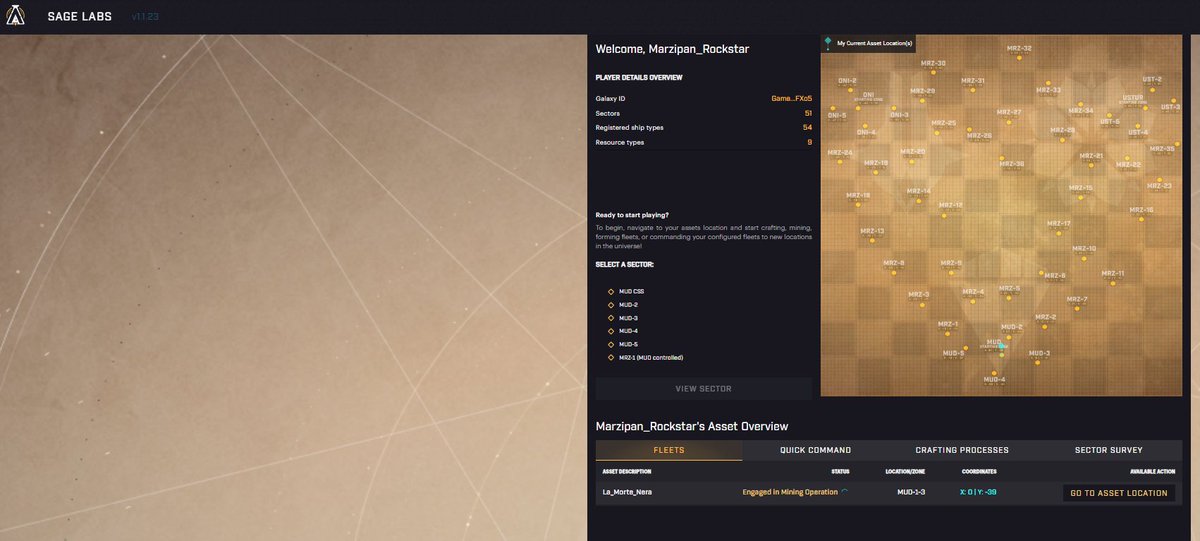The width and height of the screenshot is (1200, 541).
Task: Select MRZ-10 marker on the galaxy map
Action: (1084, 257)
